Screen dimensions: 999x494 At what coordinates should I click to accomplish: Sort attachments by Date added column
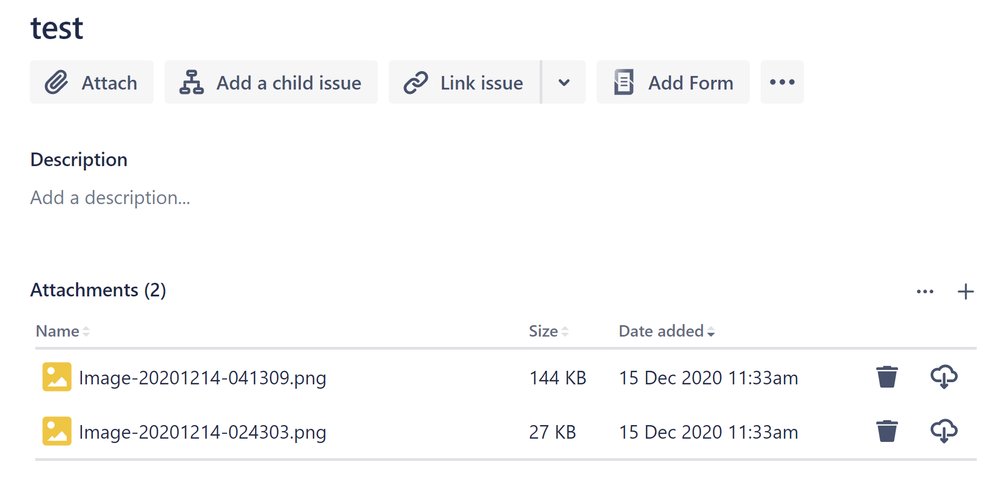(x=666, y=331)
